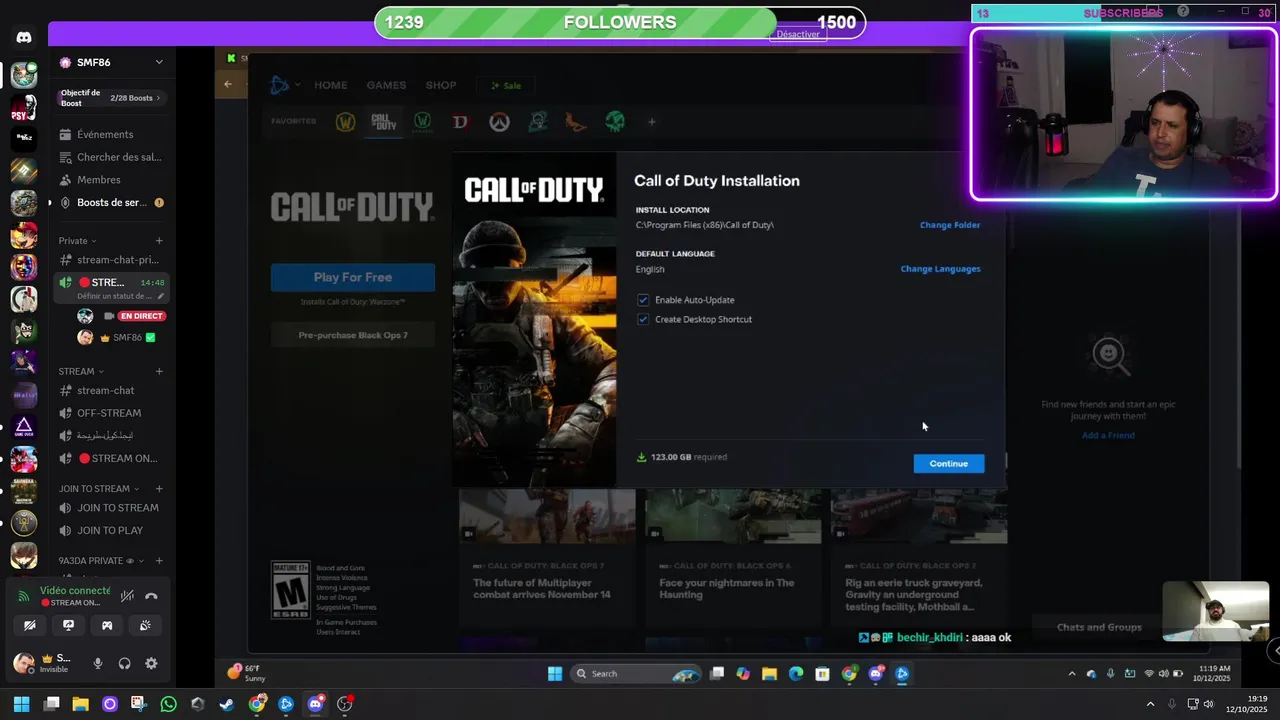Viewport: 1280px width, 720px height.
Task: Add channel to STREAM category
Action: pos(159,371)
